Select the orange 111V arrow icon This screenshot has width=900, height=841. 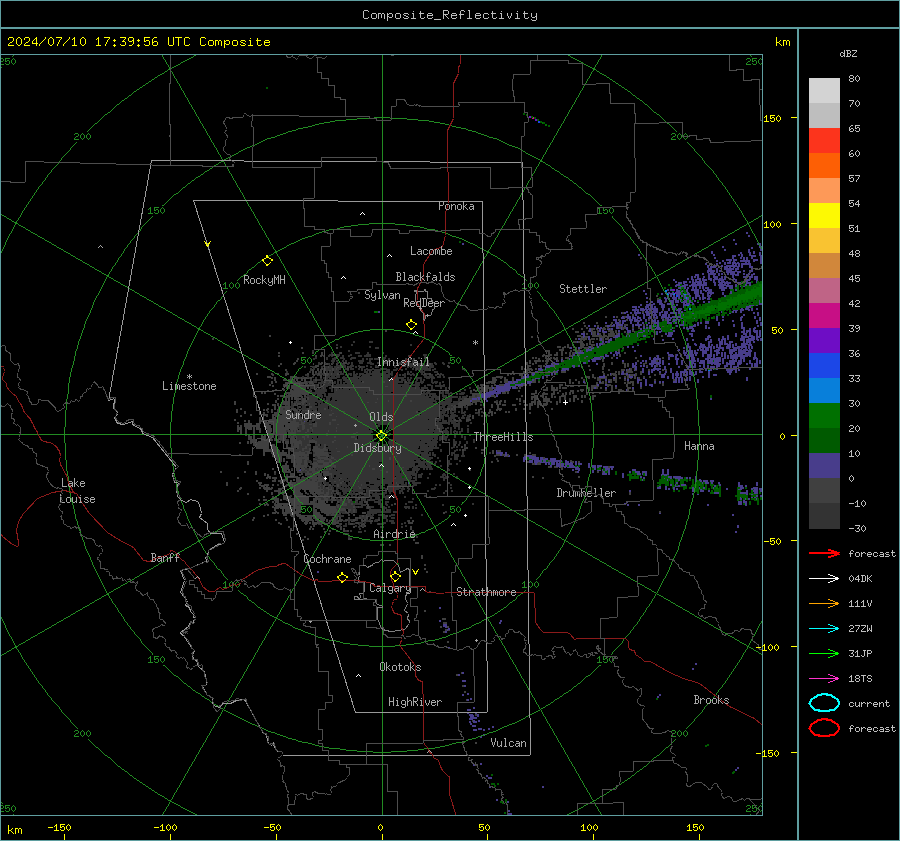(x=824, y=603)
